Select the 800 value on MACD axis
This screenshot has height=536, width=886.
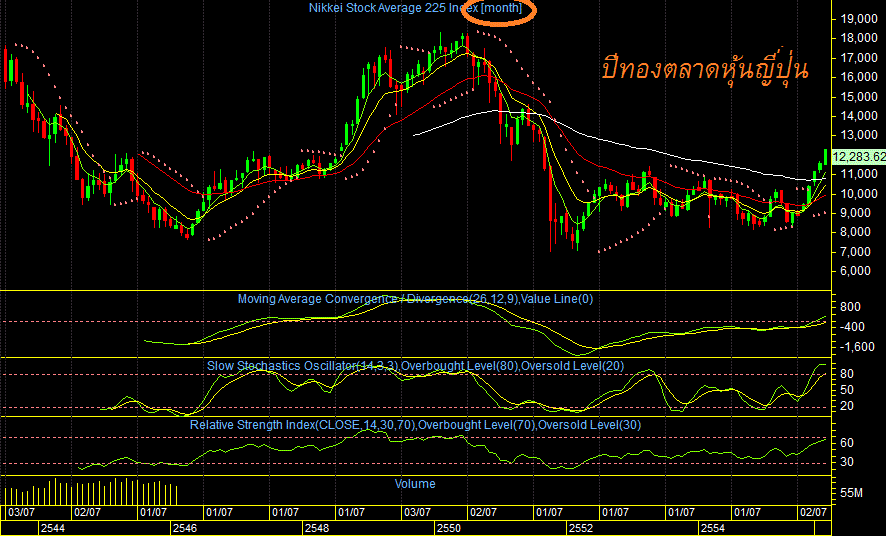point(851,307)
